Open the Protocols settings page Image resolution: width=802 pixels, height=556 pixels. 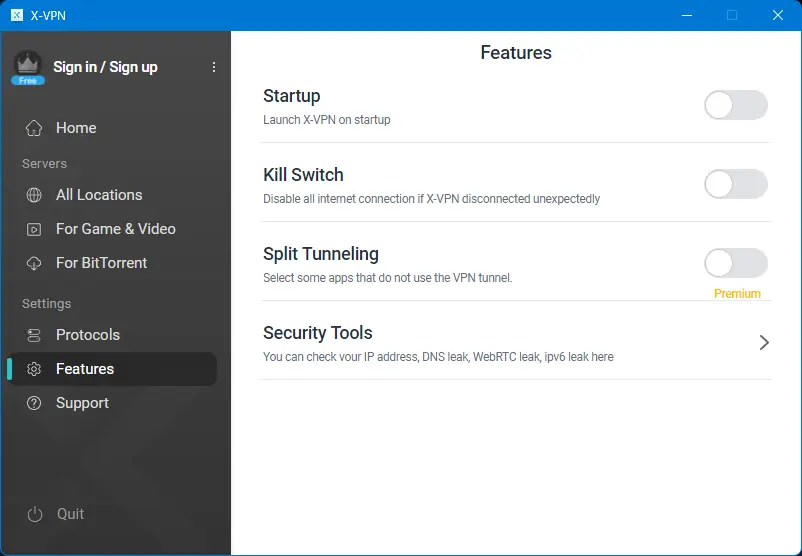[88, 335]
